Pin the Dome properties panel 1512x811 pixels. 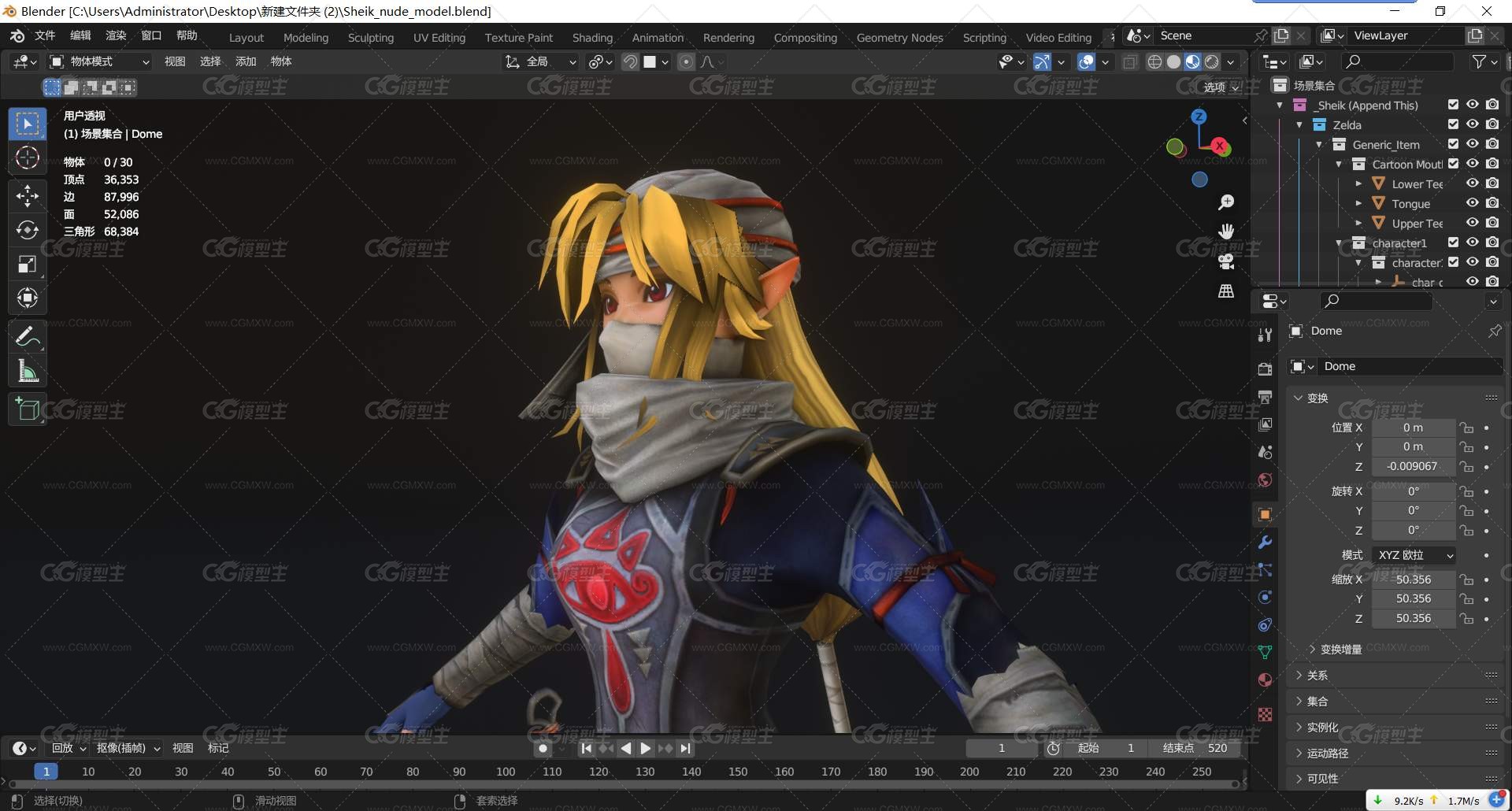1494,331
